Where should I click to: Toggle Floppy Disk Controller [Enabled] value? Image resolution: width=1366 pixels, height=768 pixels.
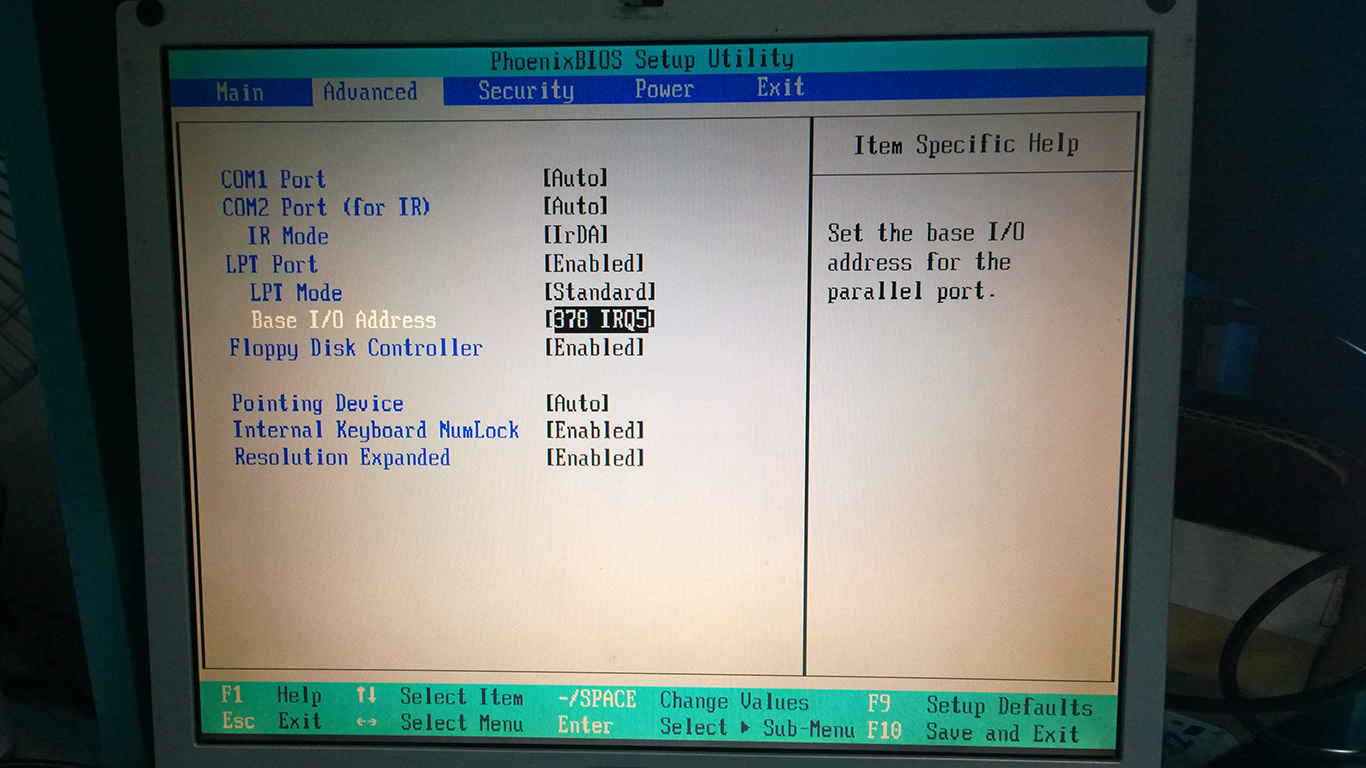click(595, 348)
